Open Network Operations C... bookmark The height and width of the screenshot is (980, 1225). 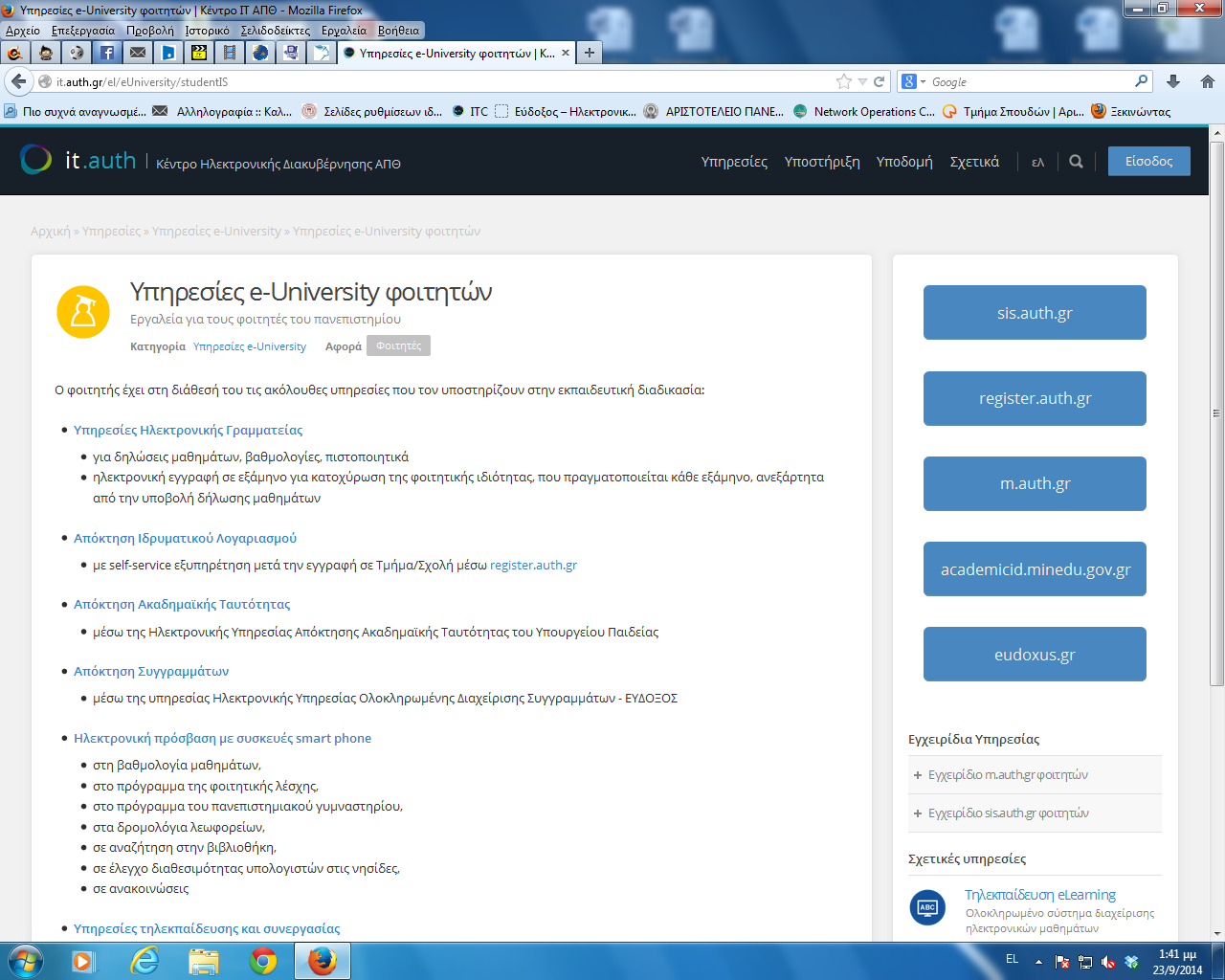864,111
